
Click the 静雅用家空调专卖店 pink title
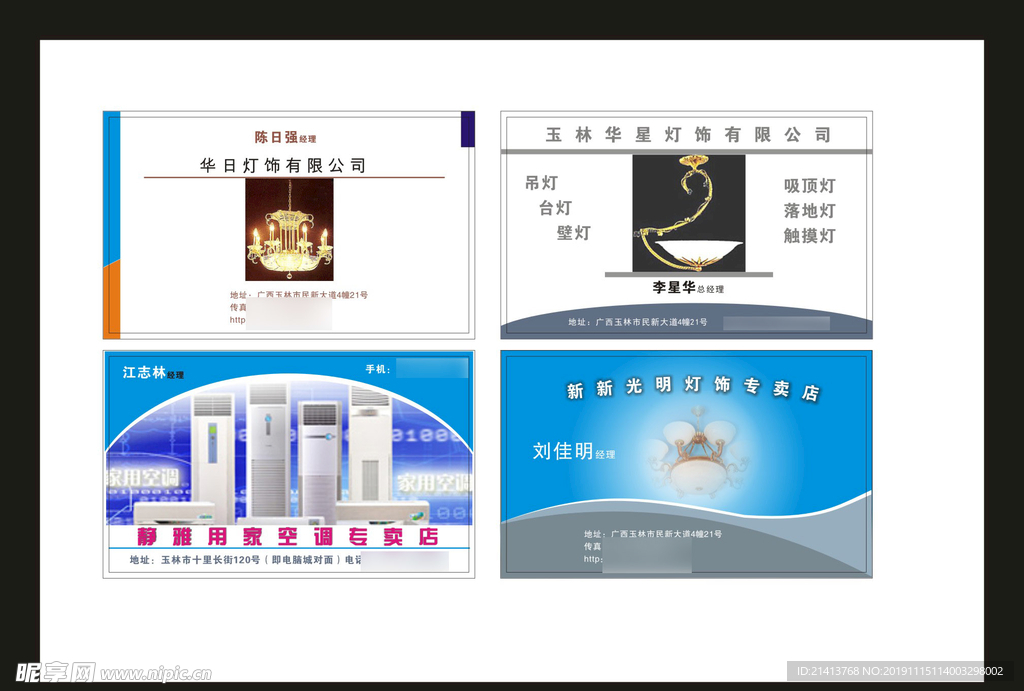point(288,537)
